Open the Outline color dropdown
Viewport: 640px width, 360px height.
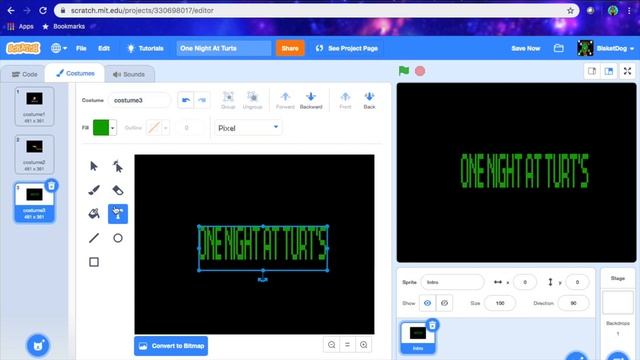point(165,128)
